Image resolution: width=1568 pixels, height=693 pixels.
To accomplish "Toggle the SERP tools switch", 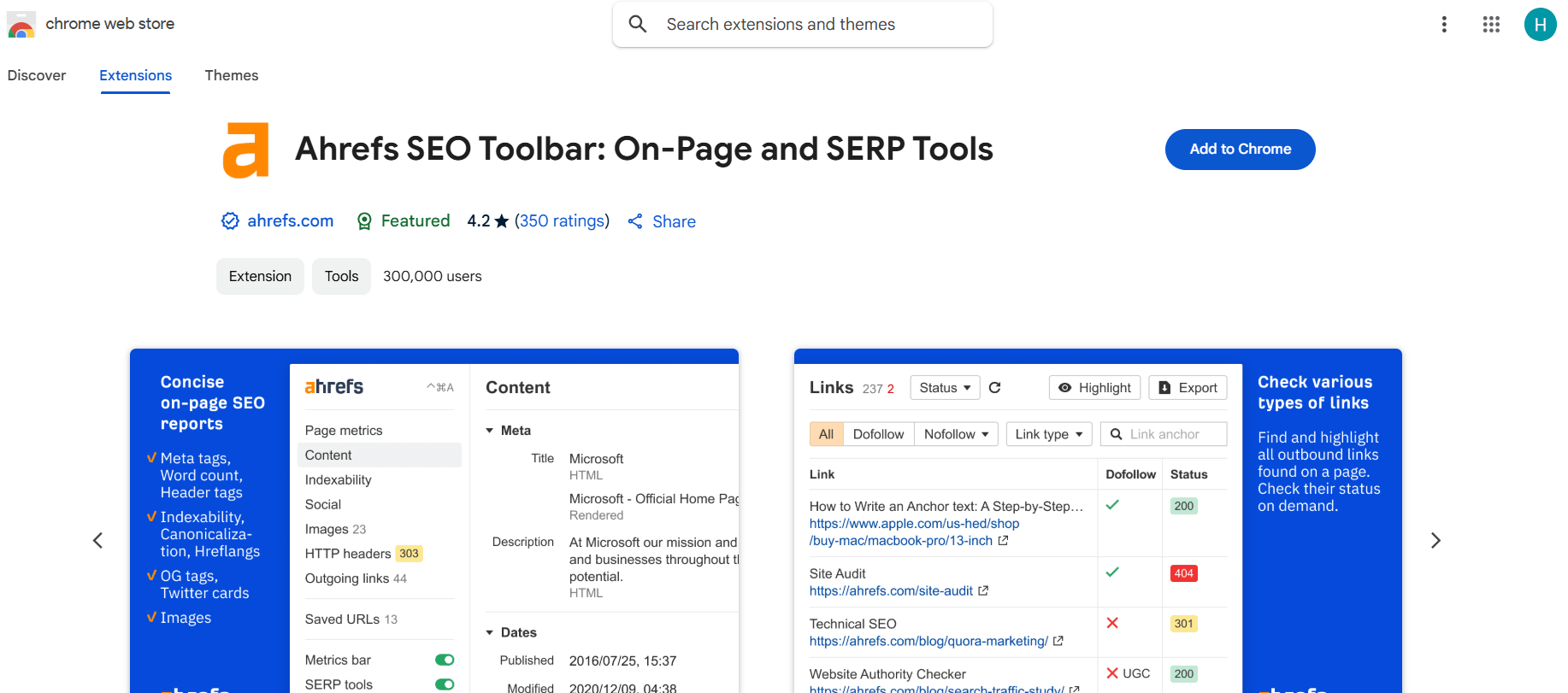I will tap(445, 684).
